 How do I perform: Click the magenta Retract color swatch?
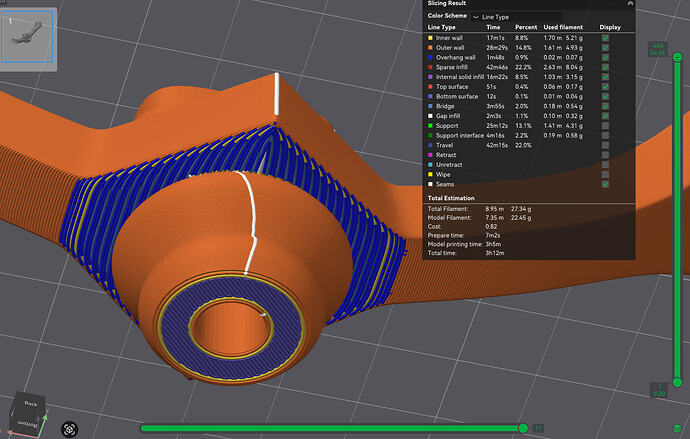430,155
